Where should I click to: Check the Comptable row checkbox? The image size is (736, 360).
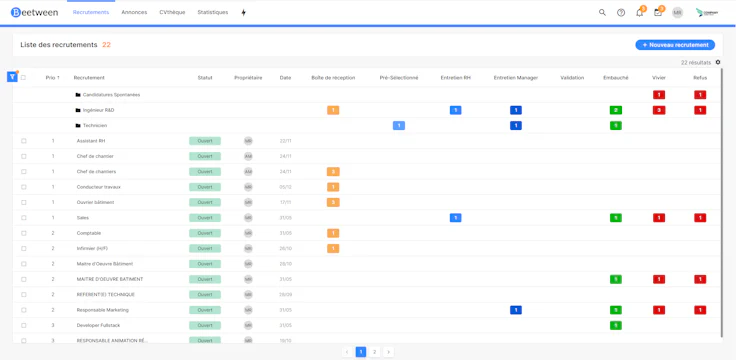tap(23, 233)
